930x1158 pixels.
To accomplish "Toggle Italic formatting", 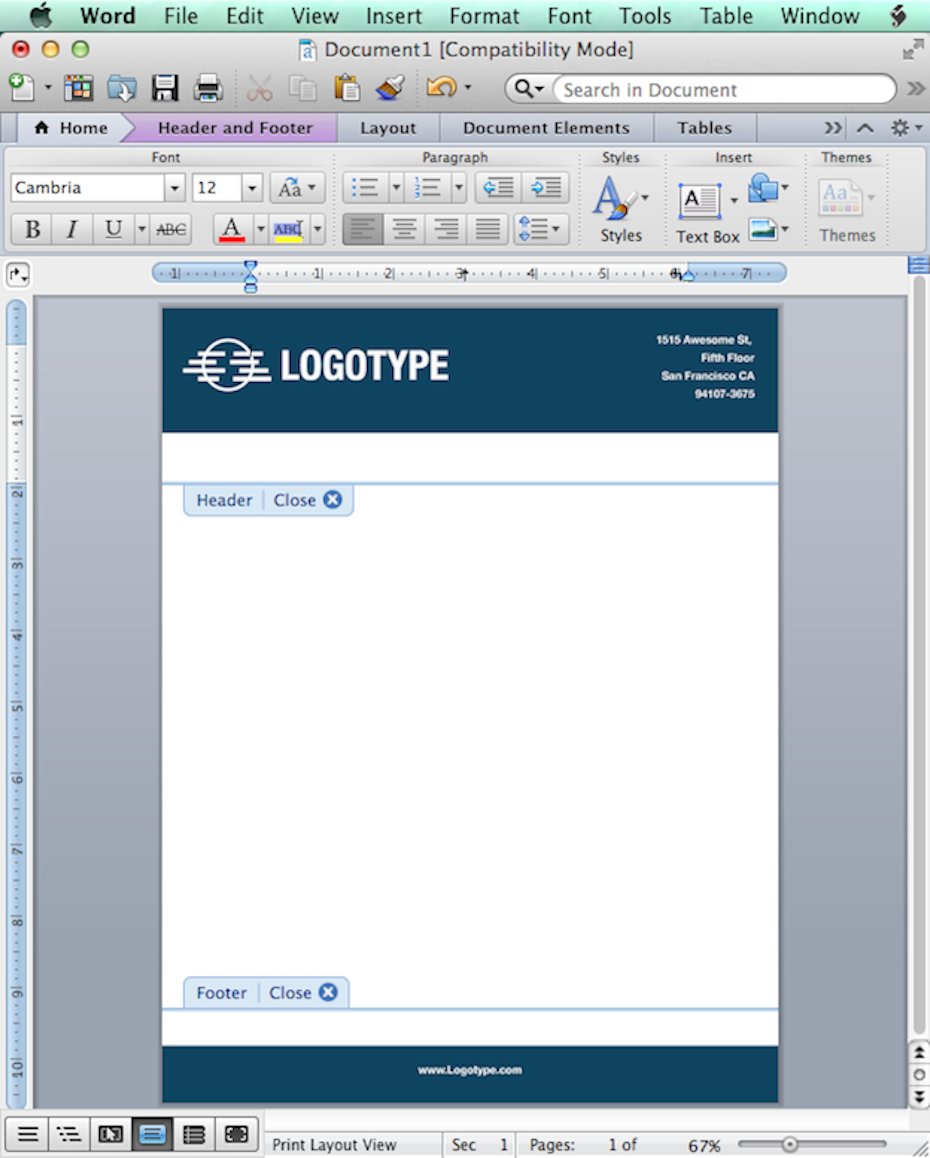I will (72, 230).
